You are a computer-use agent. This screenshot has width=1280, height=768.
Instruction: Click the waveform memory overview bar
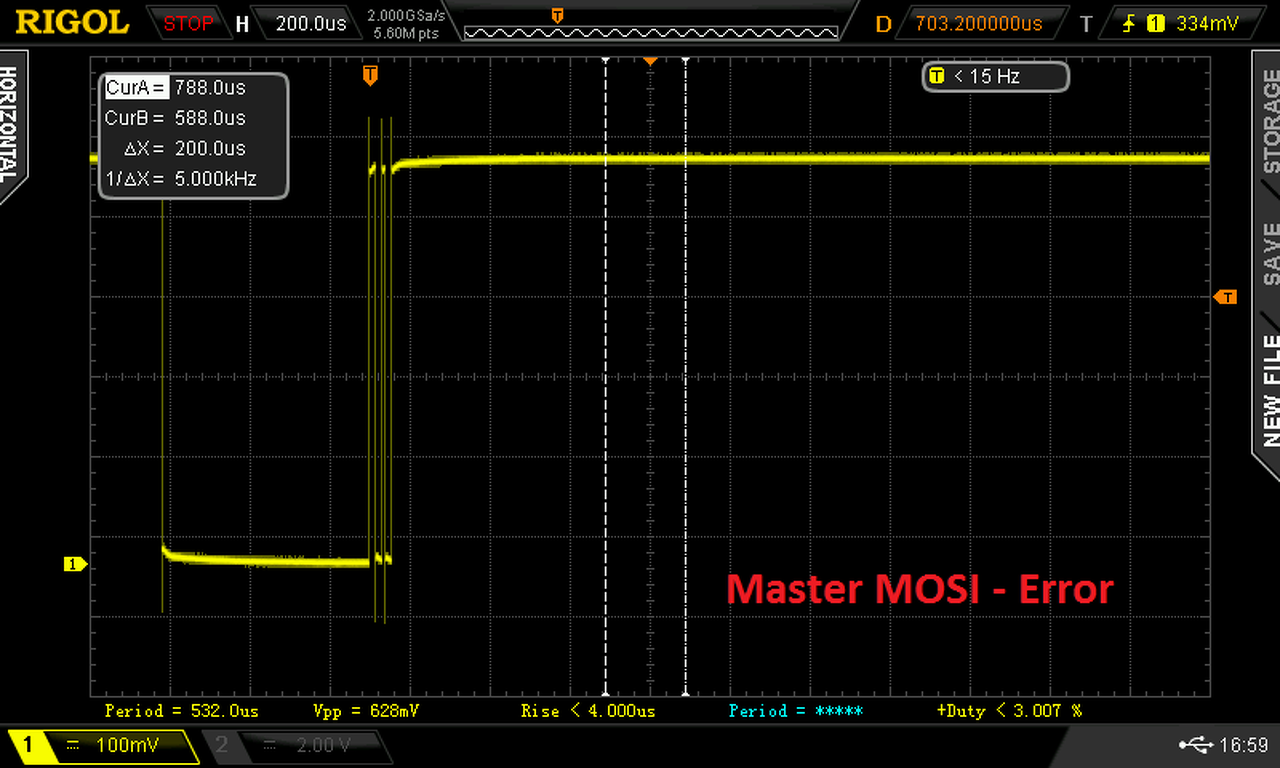tap(650, 33)
